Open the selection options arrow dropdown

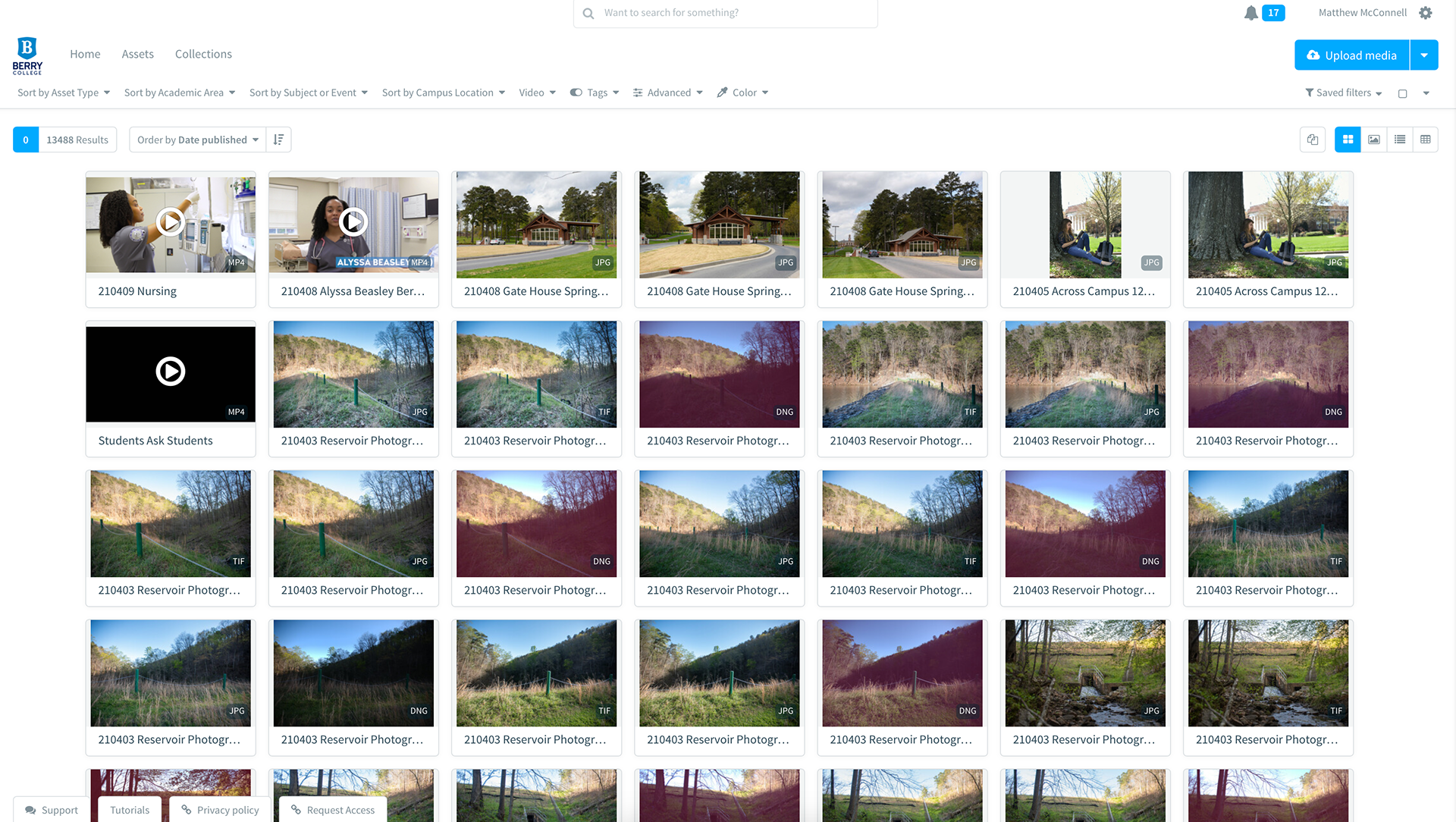(x=1426, y=93)
